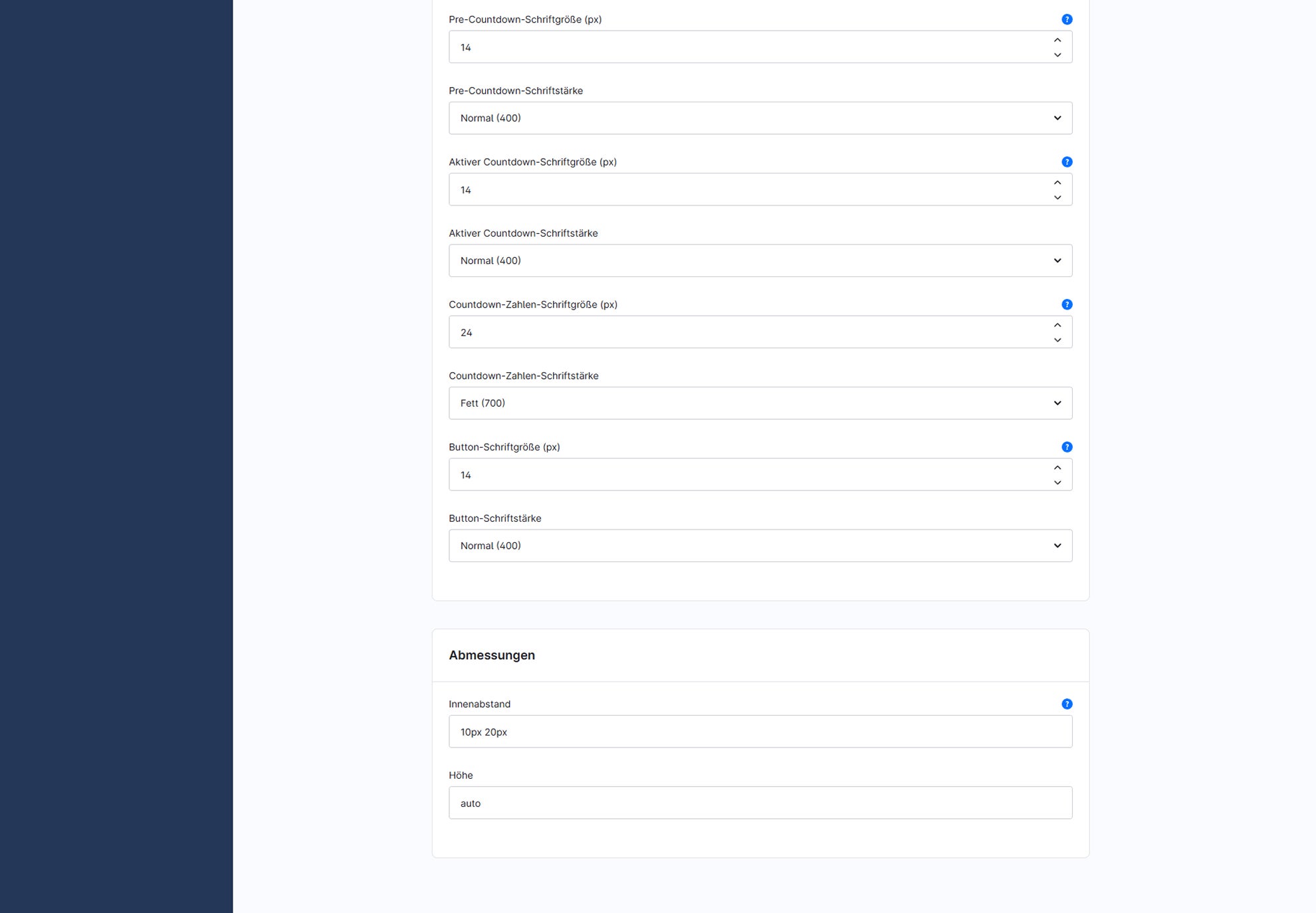Viewport: 1316px width, 913px height.
Task: Click the Höhe field containing auto
Action: [x=760, y=803]
